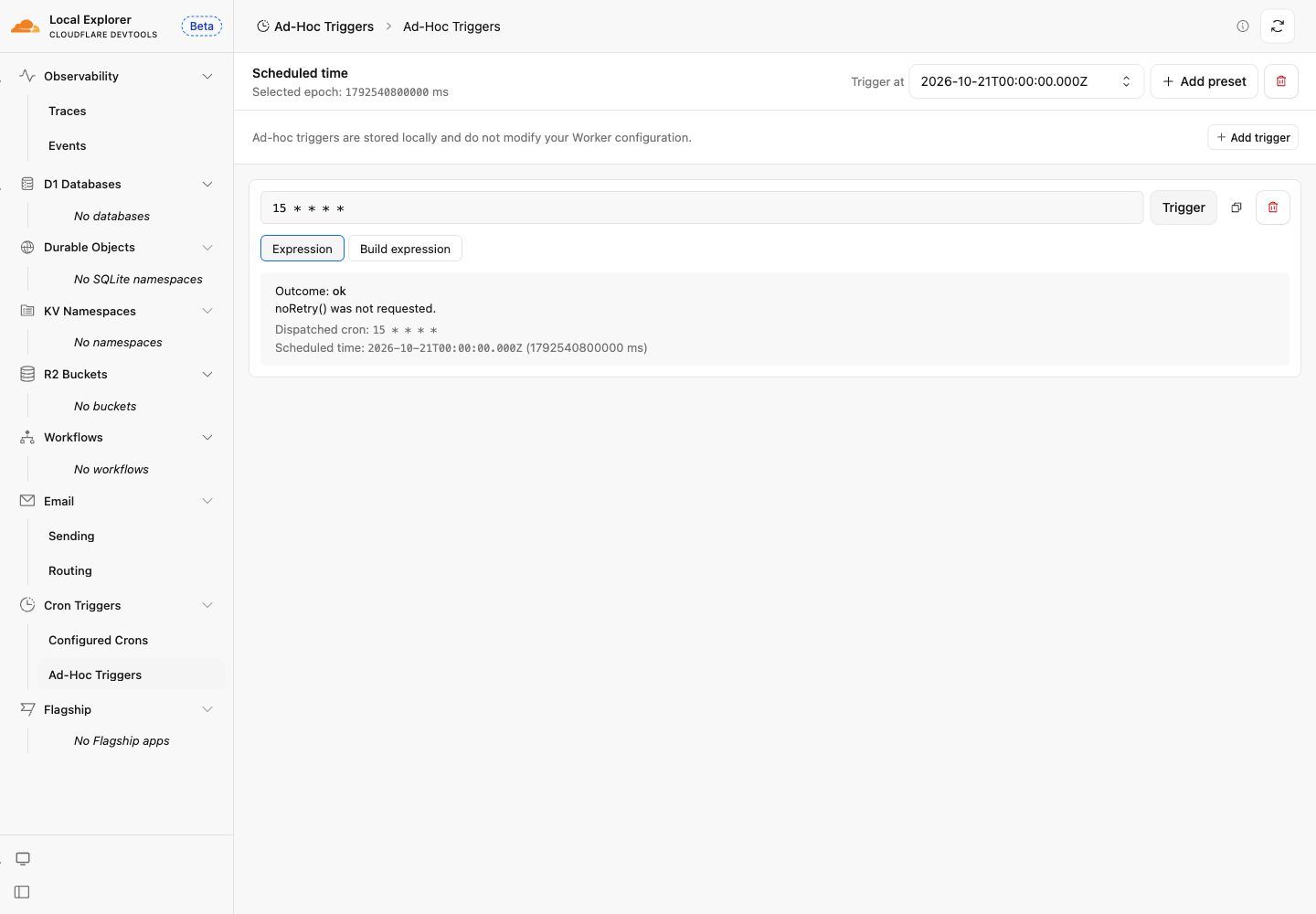Collapse the Cron Triggers section chevron
This screenshot has width=1316, height=914.
pos(207,605)
